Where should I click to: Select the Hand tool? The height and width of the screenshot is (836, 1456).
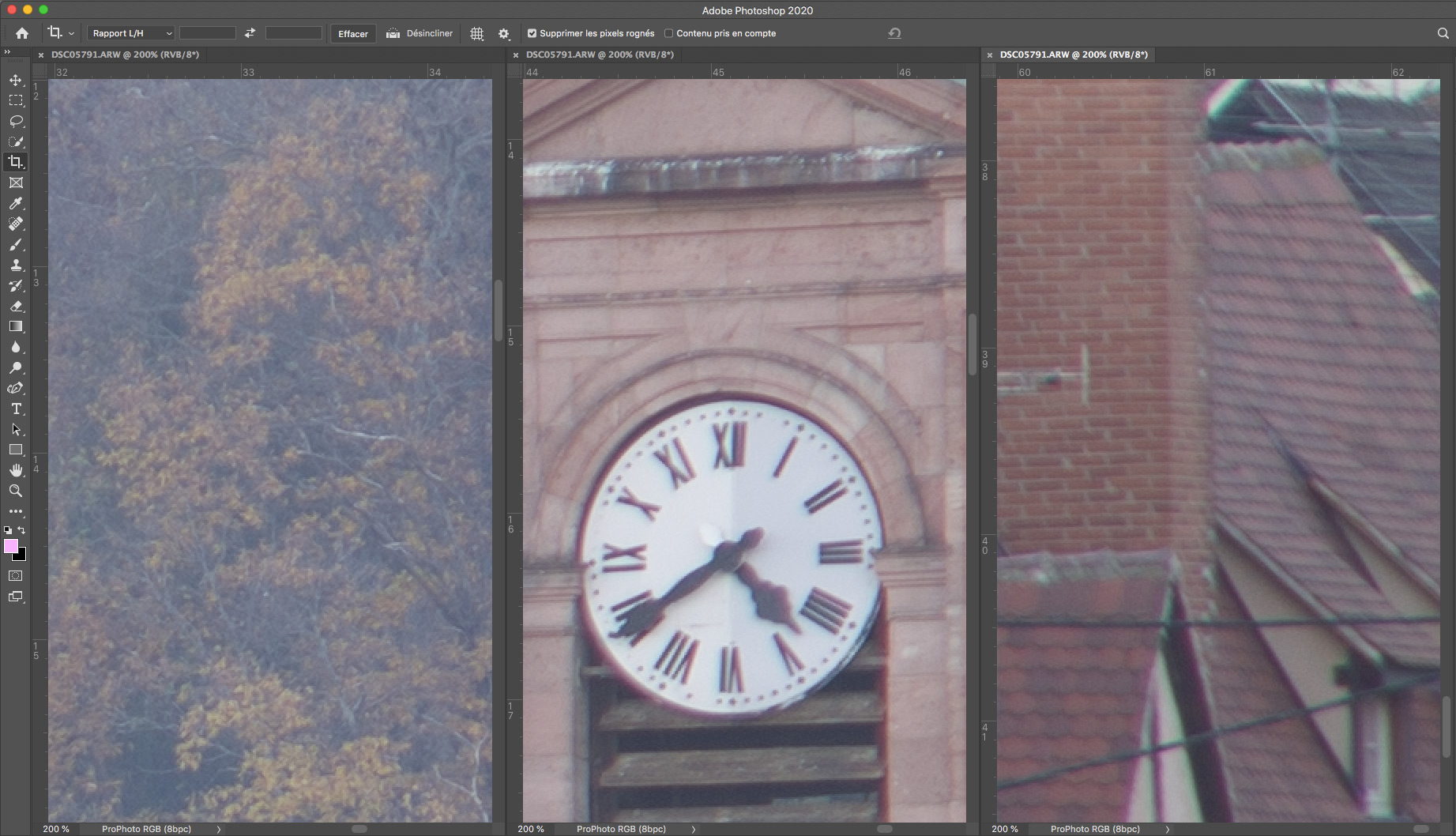coord(16,470)
